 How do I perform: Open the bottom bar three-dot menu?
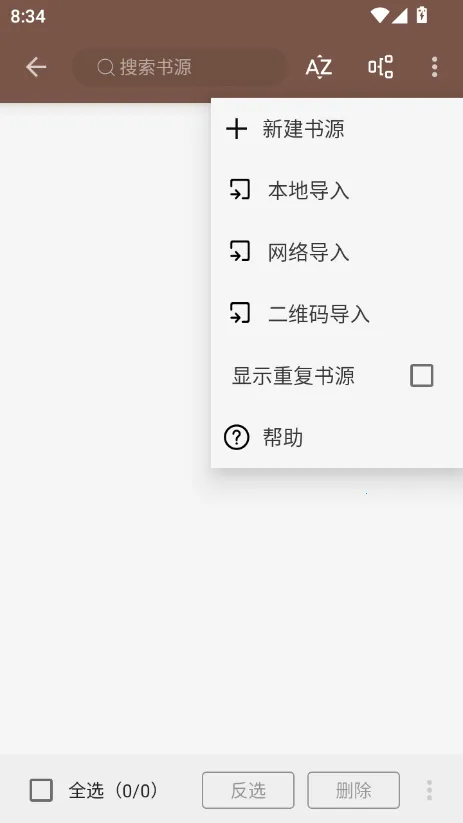[429, 790]
